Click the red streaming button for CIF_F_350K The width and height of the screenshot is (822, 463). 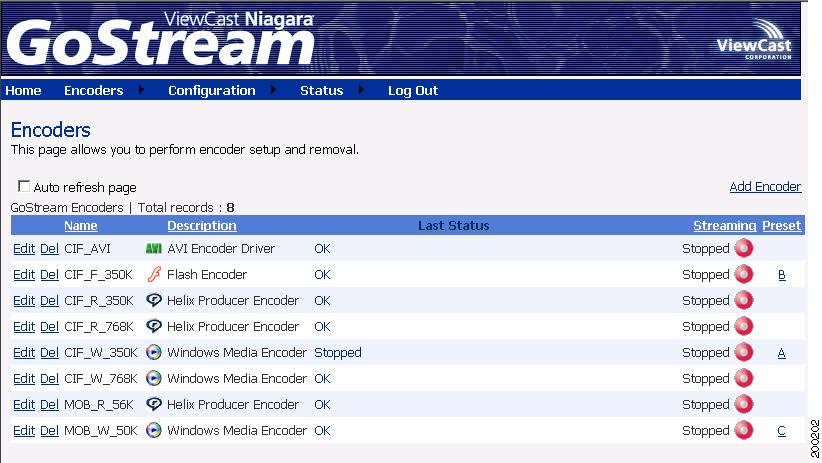tap(744, 274)
